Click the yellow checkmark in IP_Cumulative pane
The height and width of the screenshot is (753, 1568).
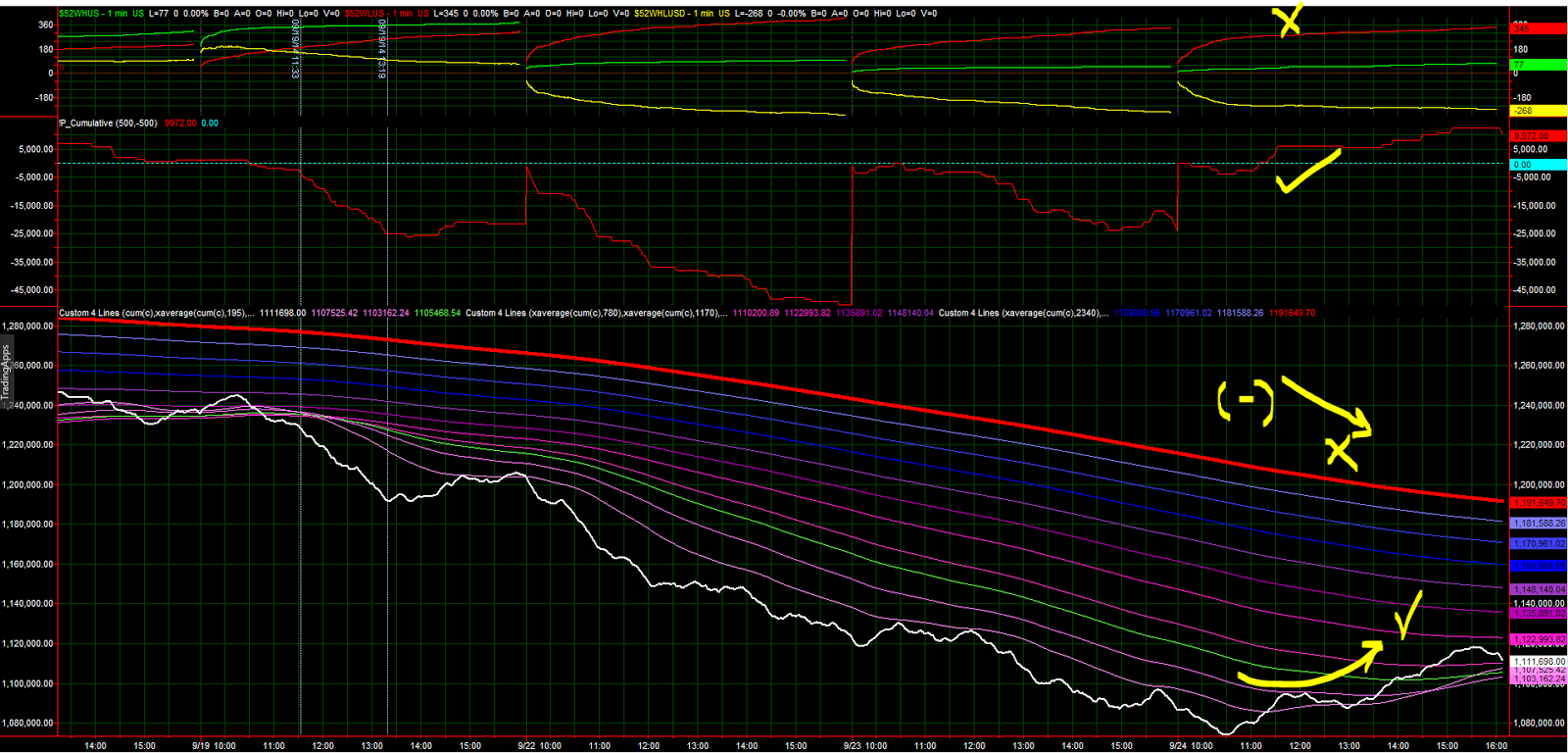1308,172
